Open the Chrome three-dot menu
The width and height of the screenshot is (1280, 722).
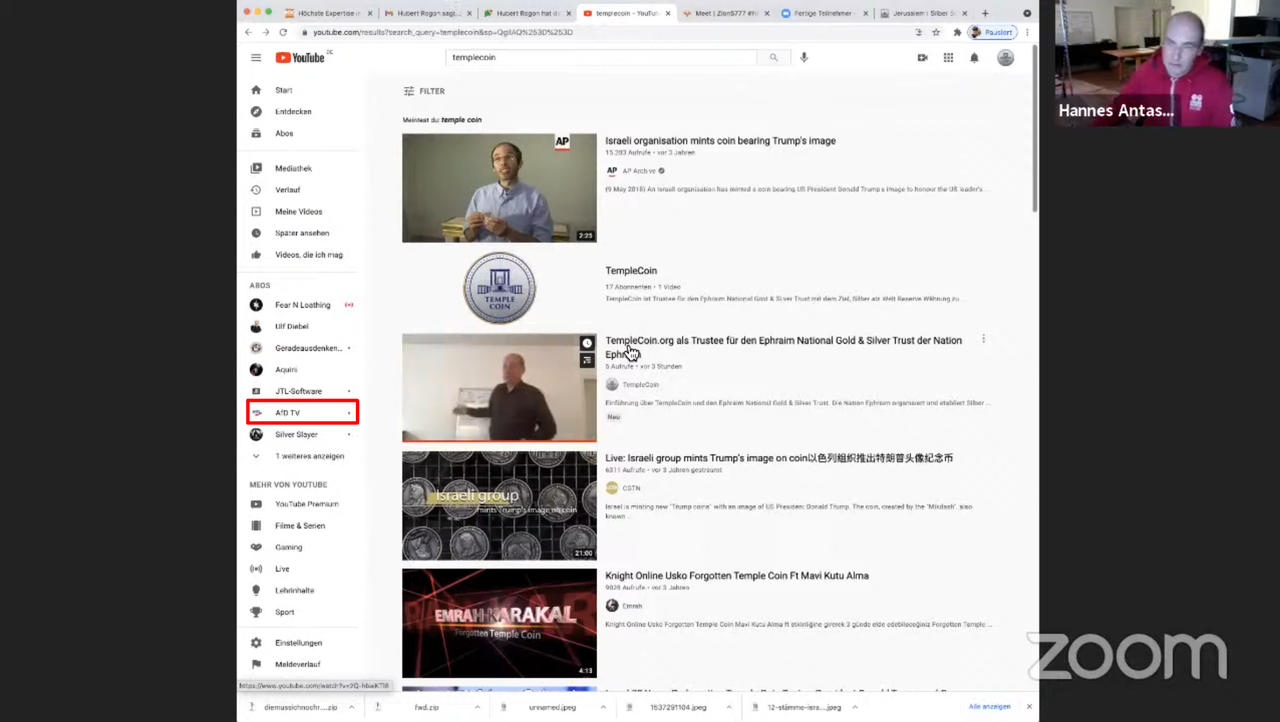1027,32
